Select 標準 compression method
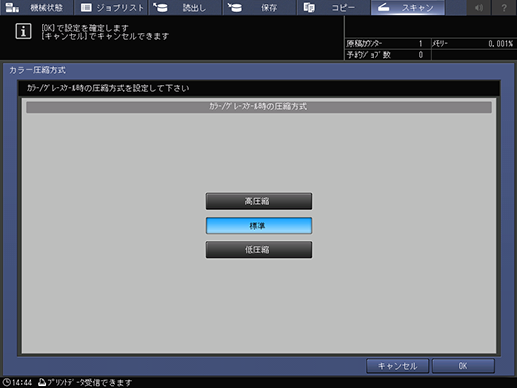Viewport: 517px width, 388px height. pyautogui.click(x=259, y=226)
